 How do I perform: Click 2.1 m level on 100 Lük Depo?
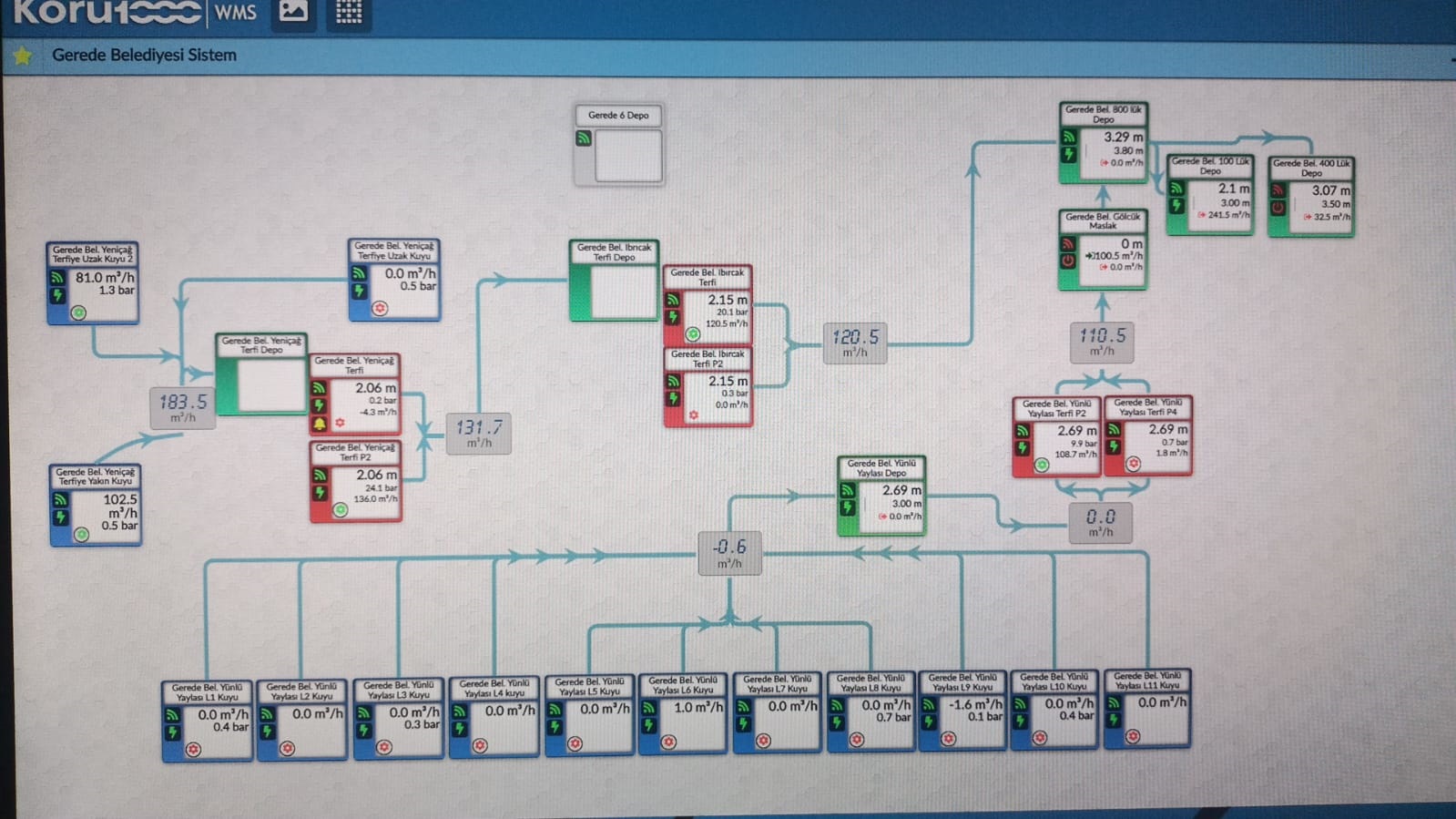click(x=1234, y=188)
